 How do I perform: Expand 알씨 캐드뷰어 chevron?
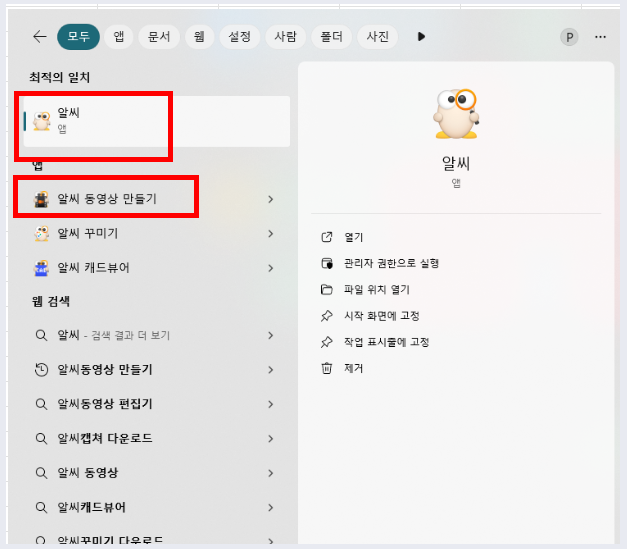point(271,268)
